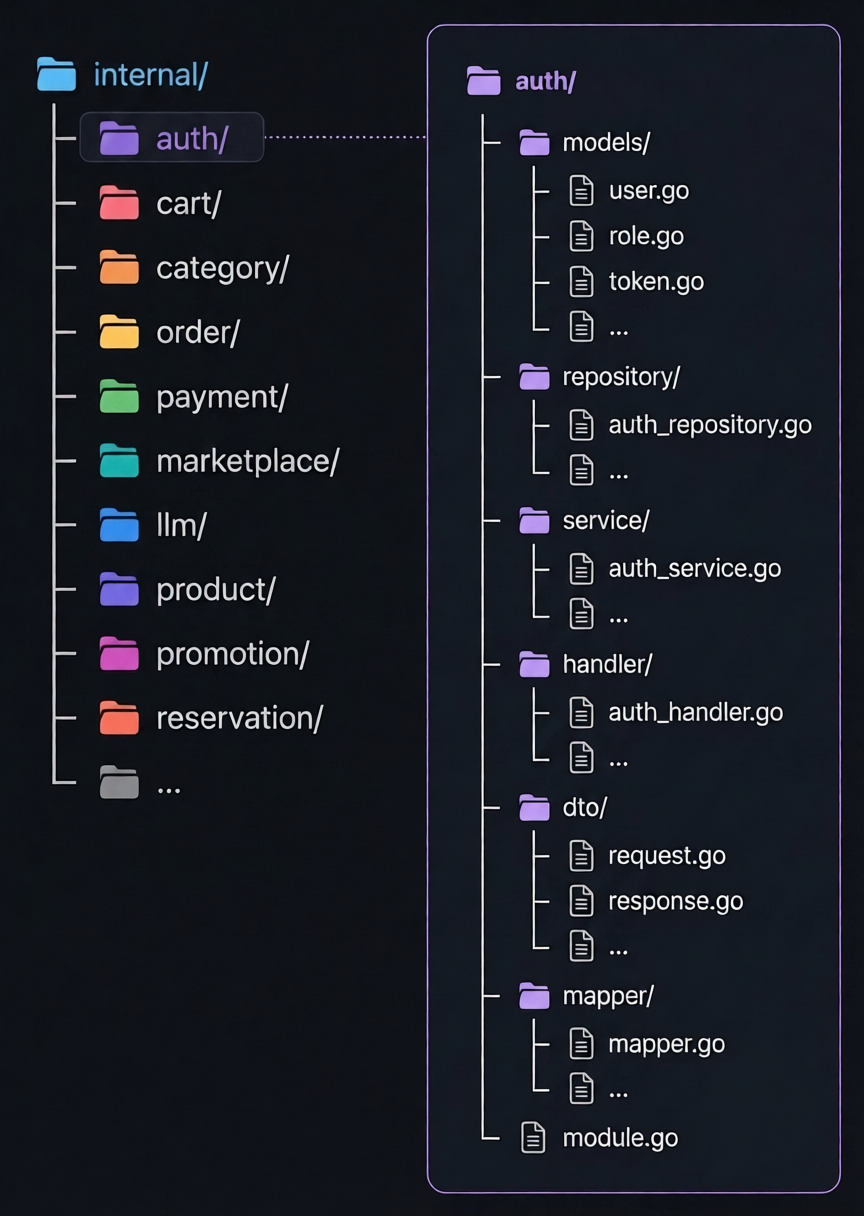Image resolution: width=864 pixels, height=1216 pixels.
Task: Click the red-orange reservation/ folder icon
Action: [x=119, y=718]
